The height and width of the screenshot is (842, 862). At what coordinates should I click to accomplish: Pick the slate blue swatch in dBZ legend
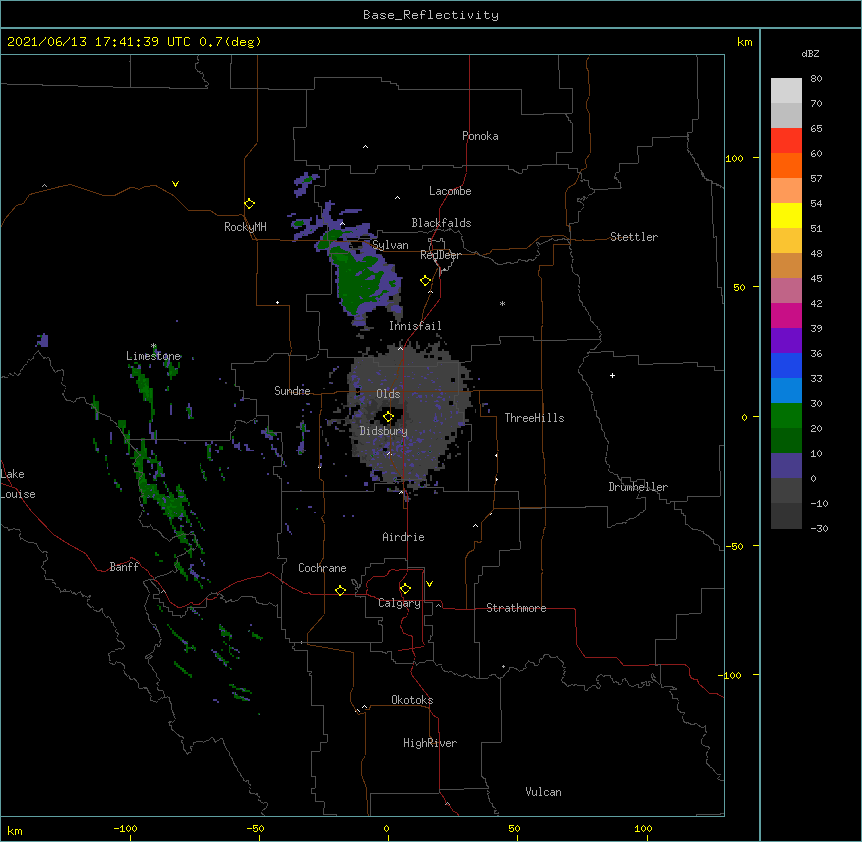(x=786, y=466)
